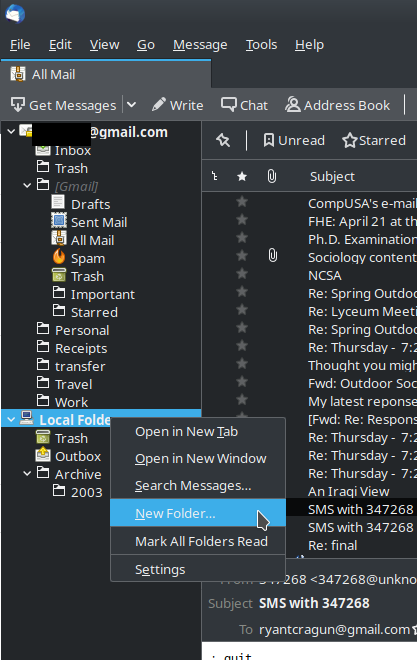Open the Address Book
The width and height of the screenshot is (417, 660).
tap(338, 105)
